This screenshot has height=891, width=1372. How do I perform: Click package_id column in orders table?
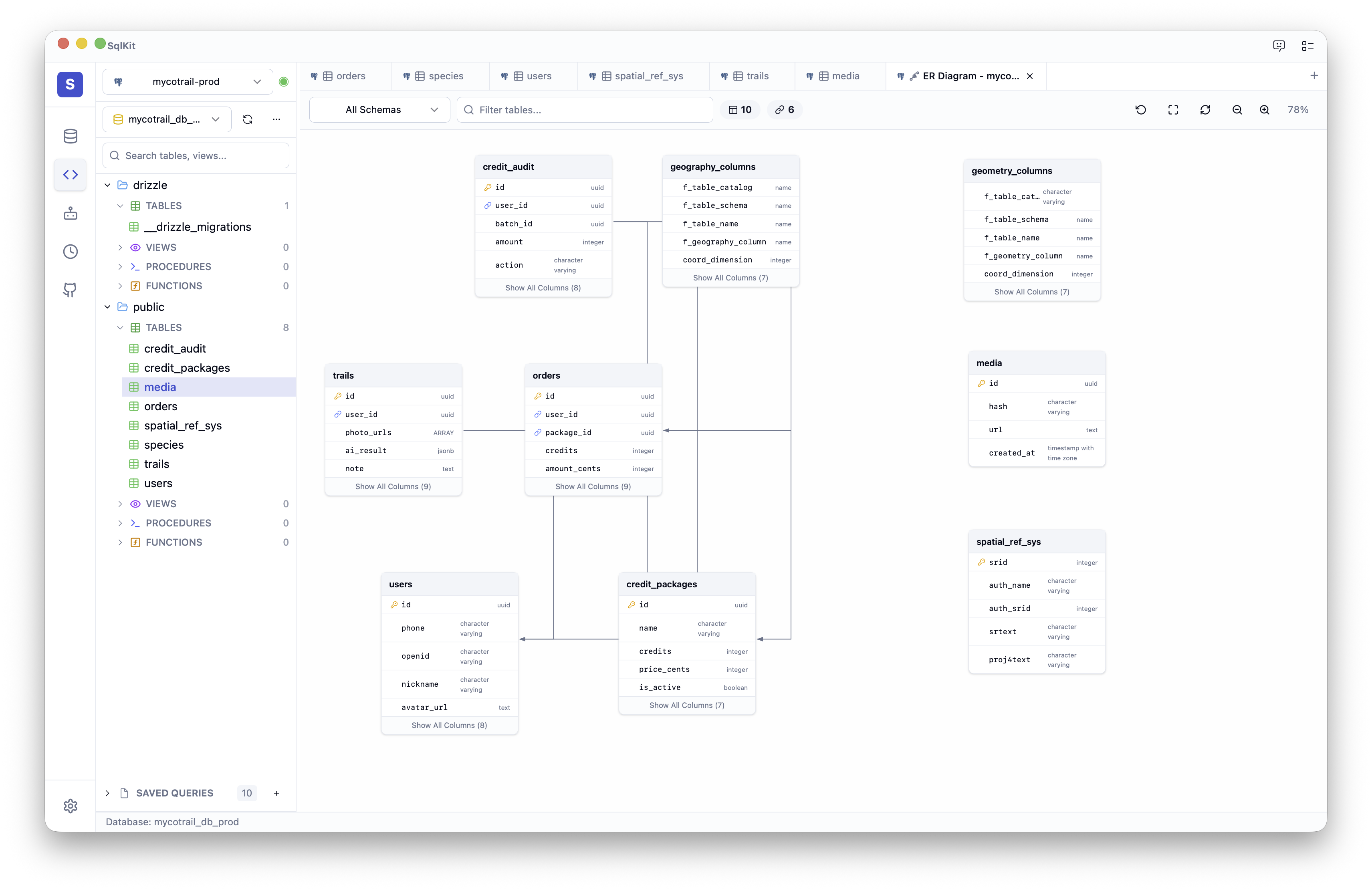click(x=593, y=432)
